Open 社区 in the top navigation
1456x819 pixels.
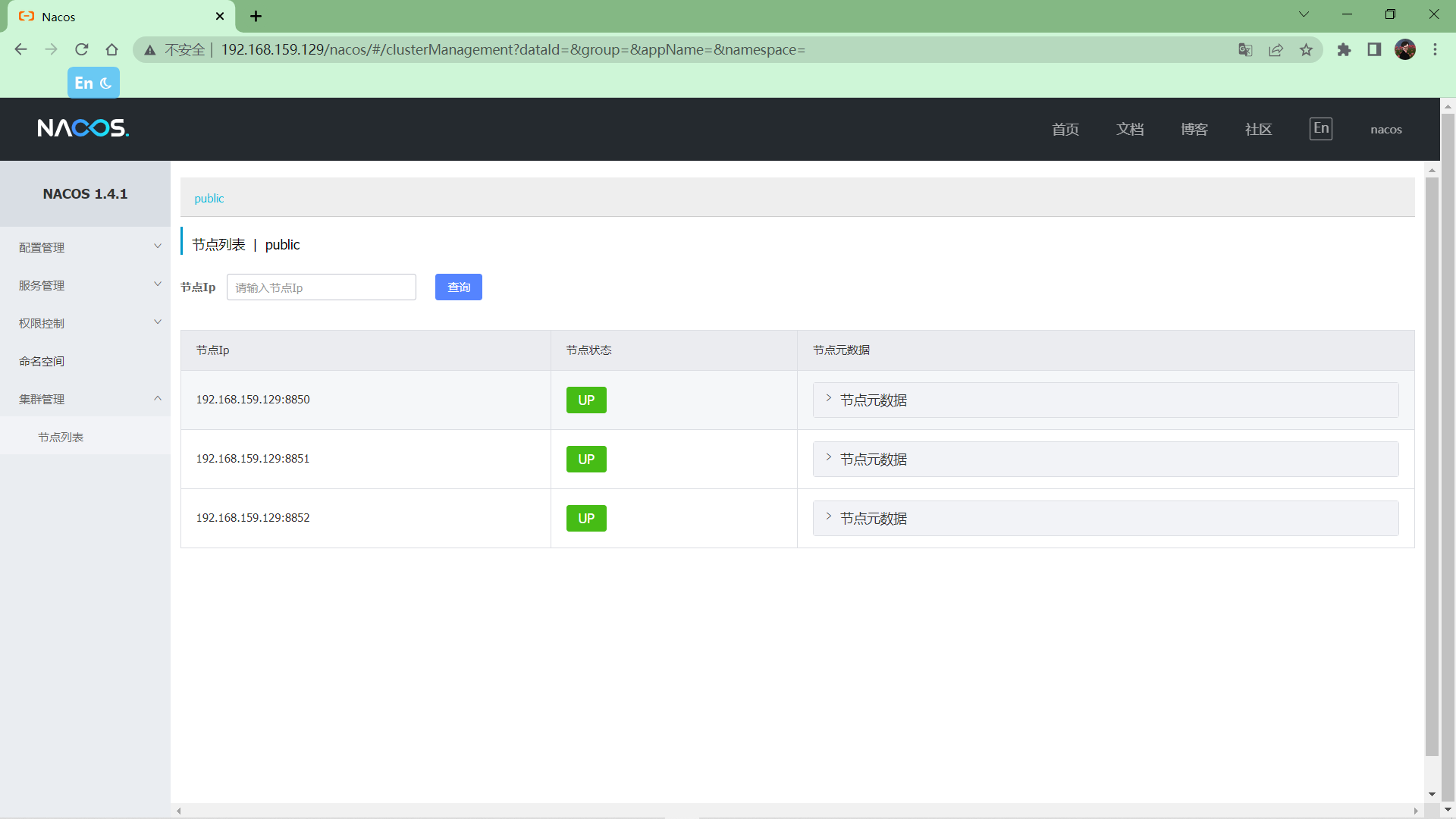point(1259,130)
